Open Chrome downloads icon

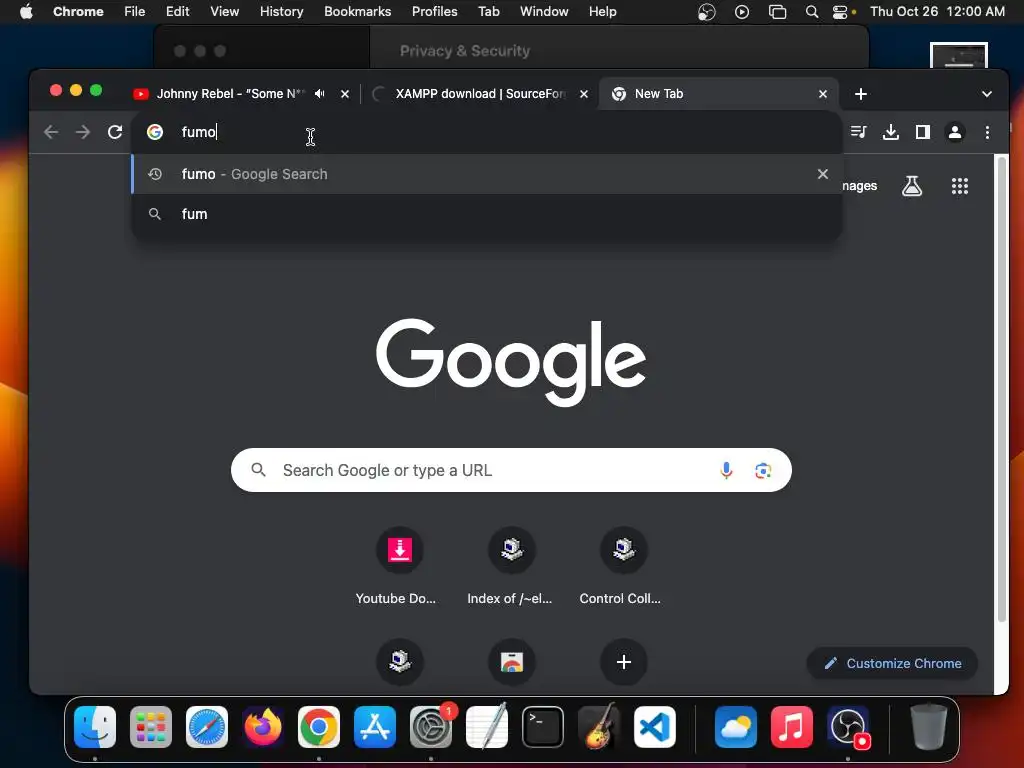(x=891, y=132)
